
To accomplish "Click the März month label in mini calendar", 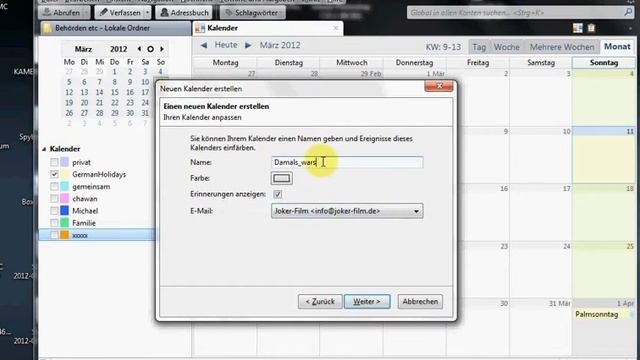I will [x=83, y=49].
